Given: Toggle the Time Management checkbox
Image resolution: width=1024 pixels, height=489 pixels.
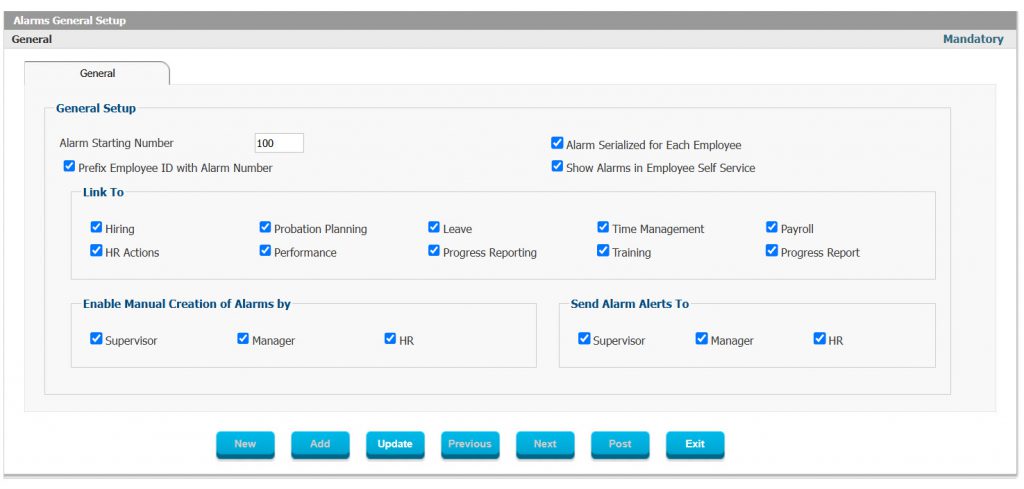Looking at the screenshot, I should [x=603, y=227].
